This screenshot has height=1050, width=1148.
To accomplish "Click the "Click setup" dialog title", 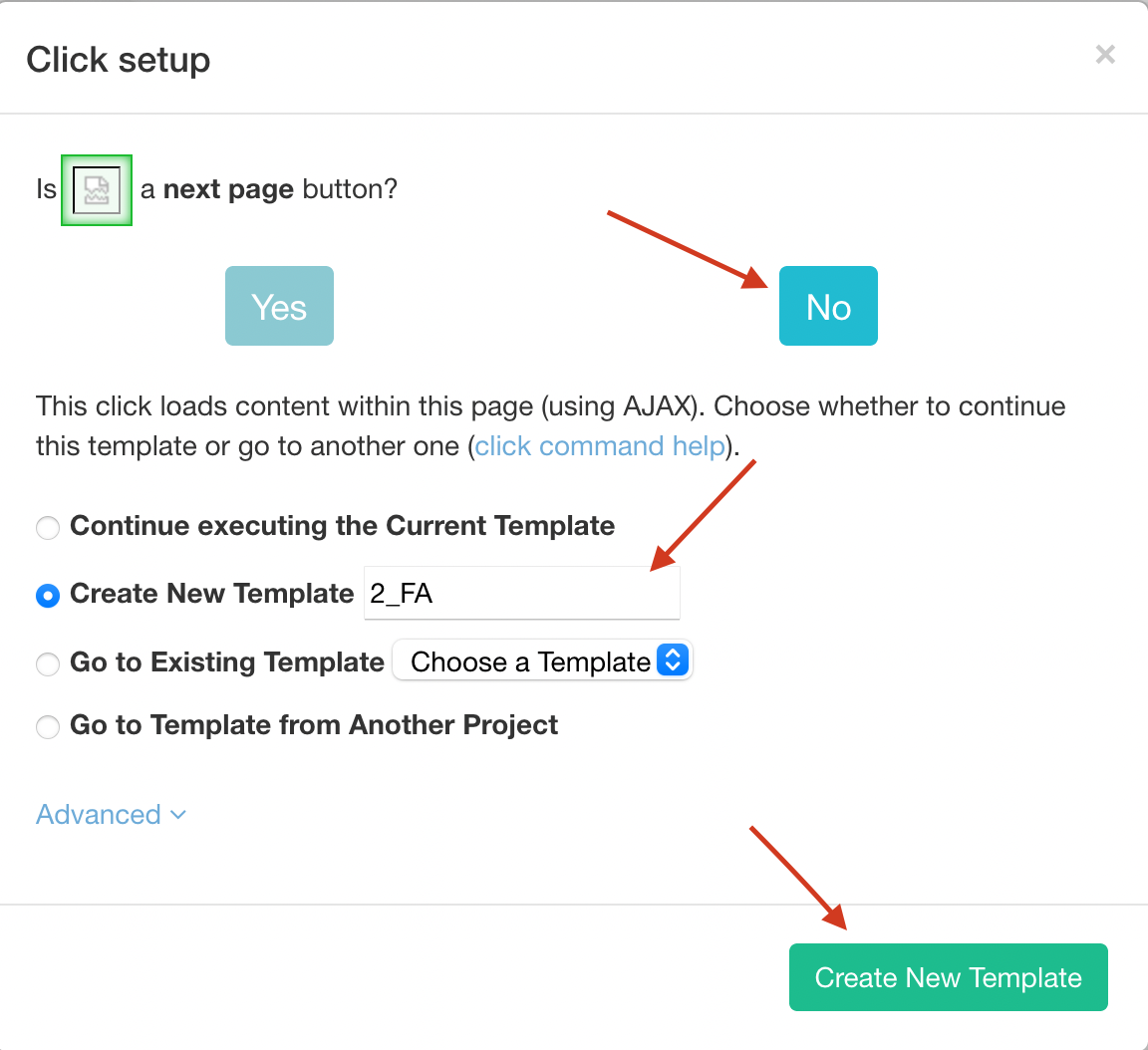I will coord(118,60).
